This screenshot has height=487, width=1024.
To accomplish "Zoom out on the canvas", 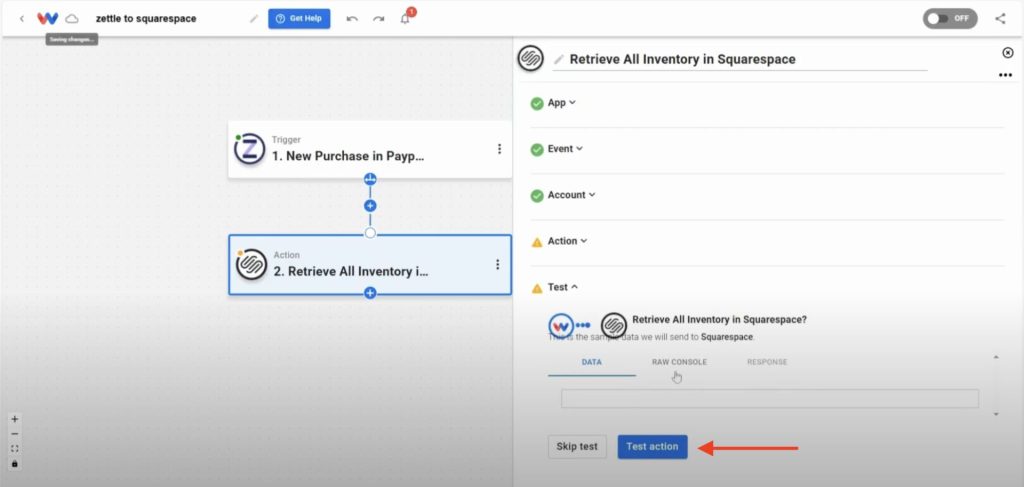I will tap(15, 434).
